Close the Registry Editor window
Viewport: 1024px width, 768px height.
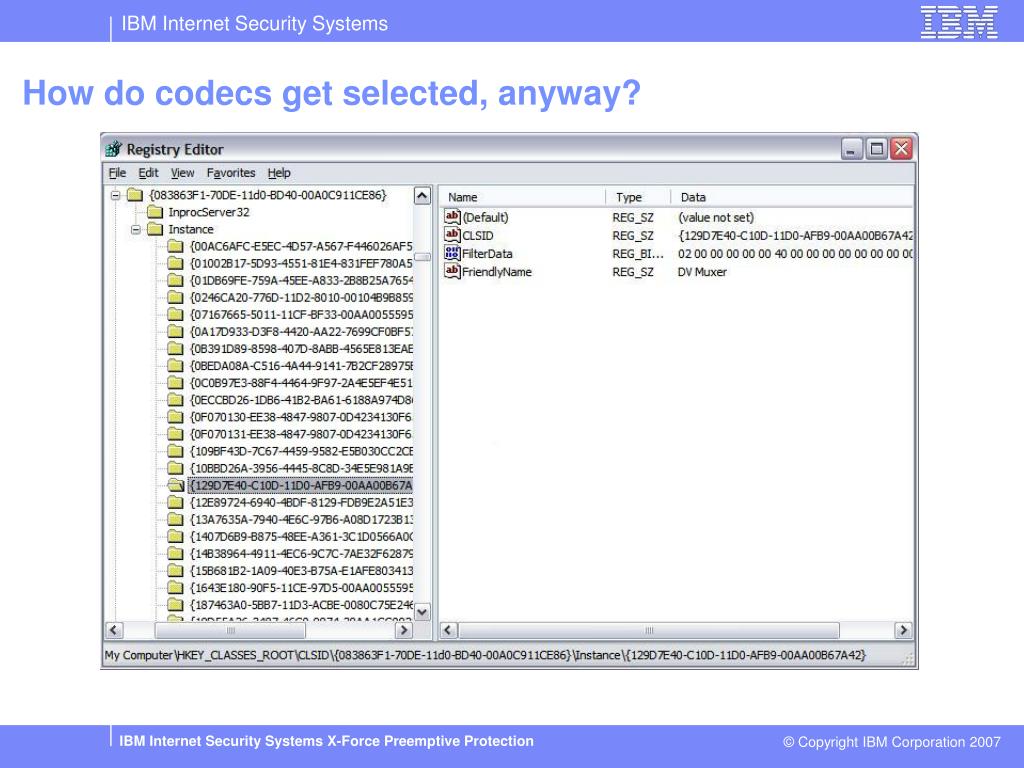tap(901, 150)
